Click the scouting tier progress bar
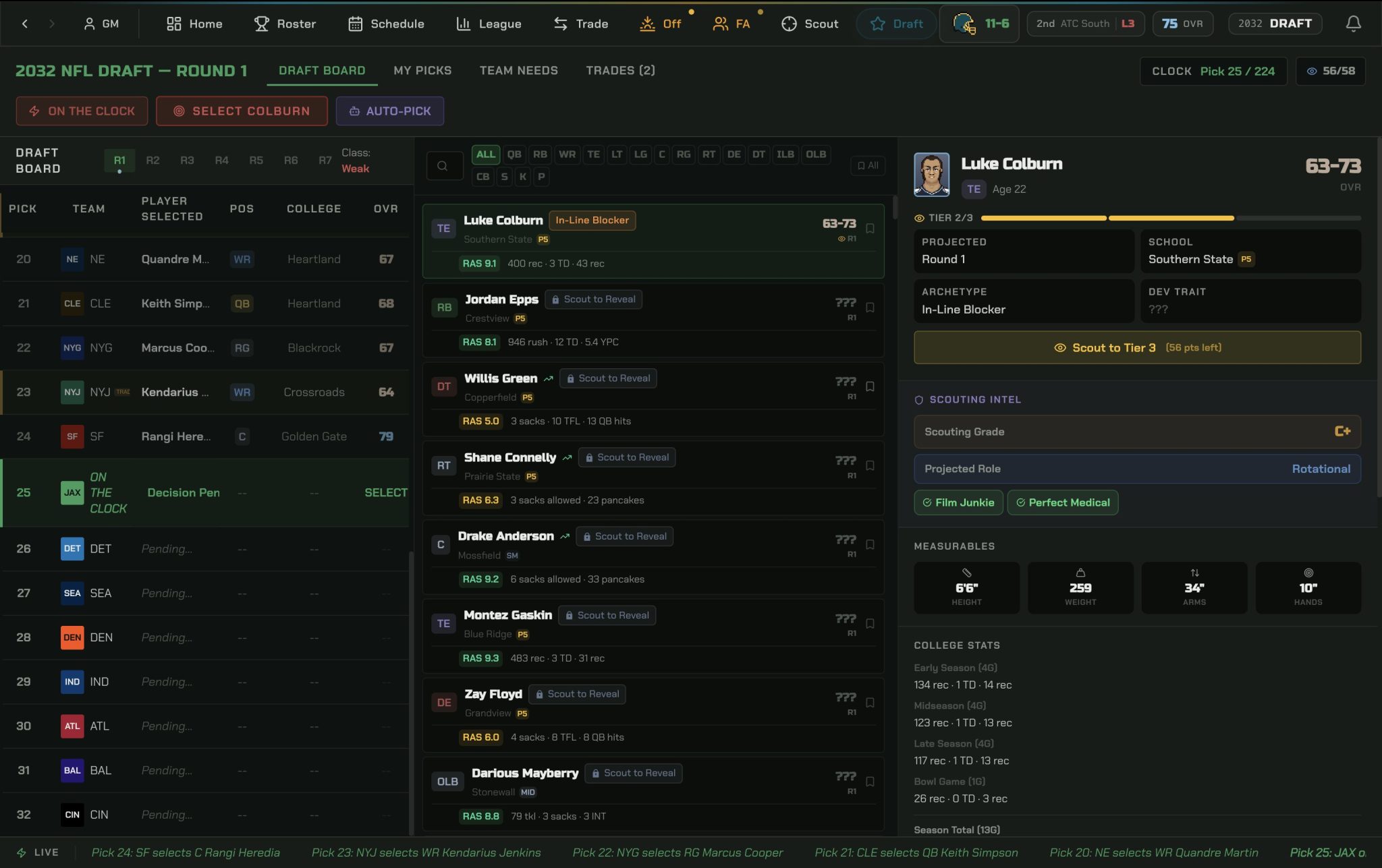 1170,219
